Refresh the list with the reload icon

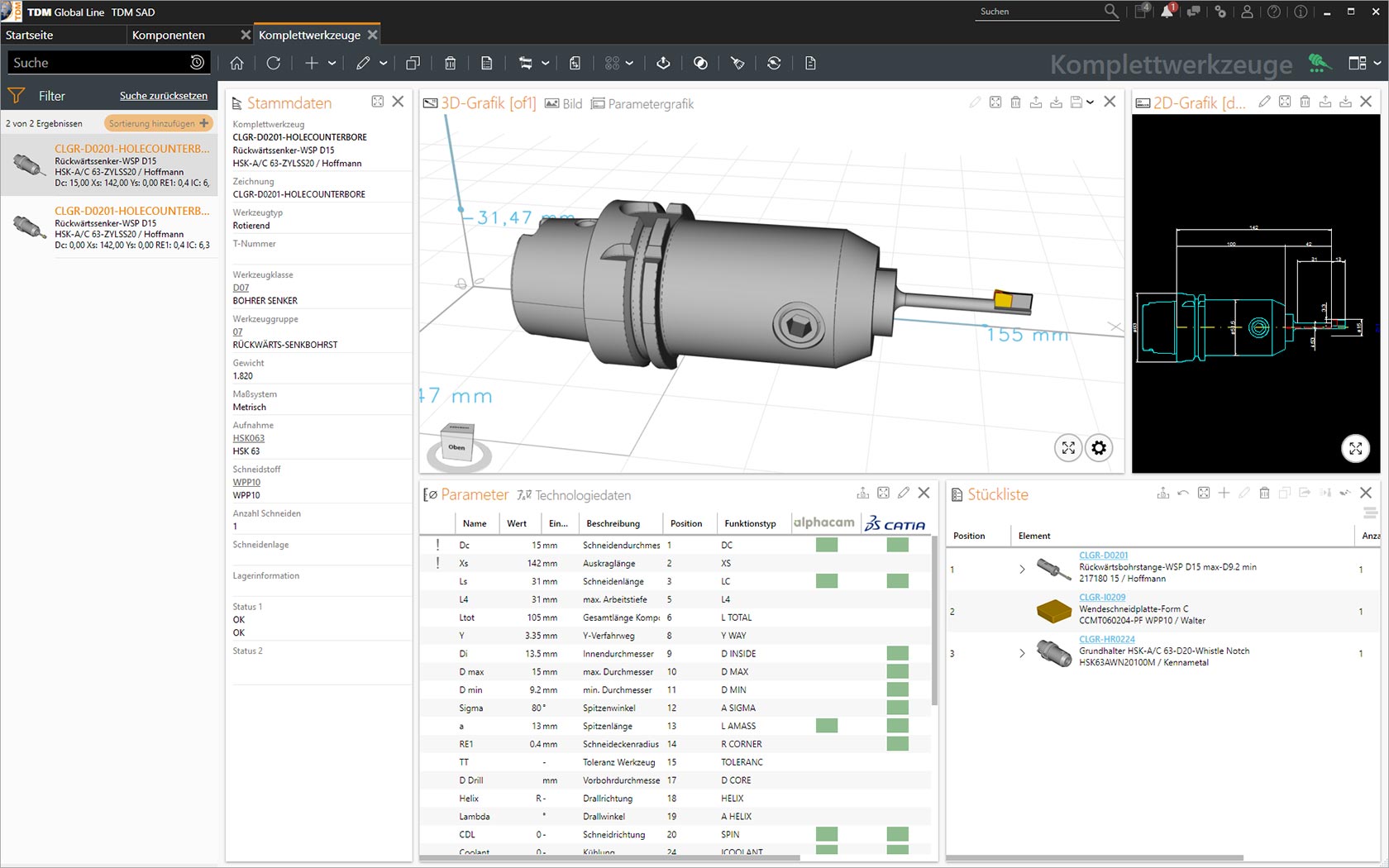274,63
